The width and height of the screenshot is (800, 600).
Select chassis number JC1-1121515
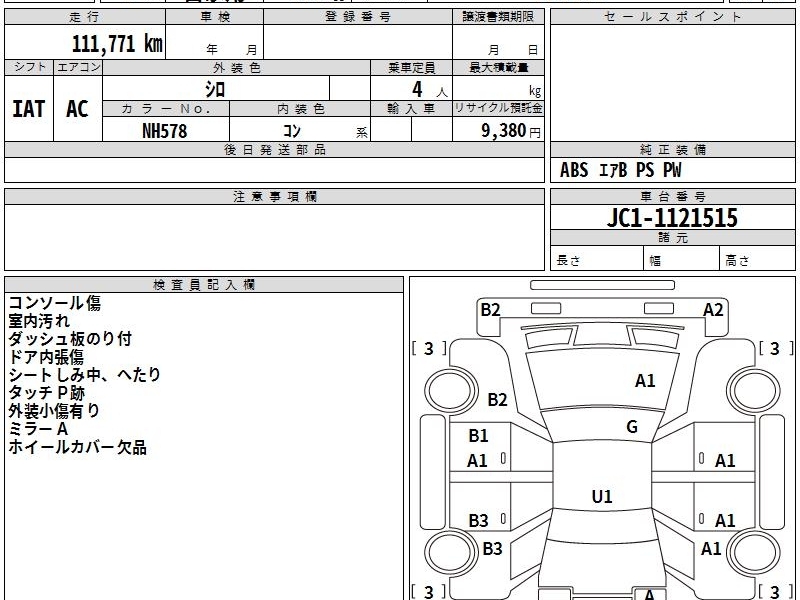tap(672, 218)
